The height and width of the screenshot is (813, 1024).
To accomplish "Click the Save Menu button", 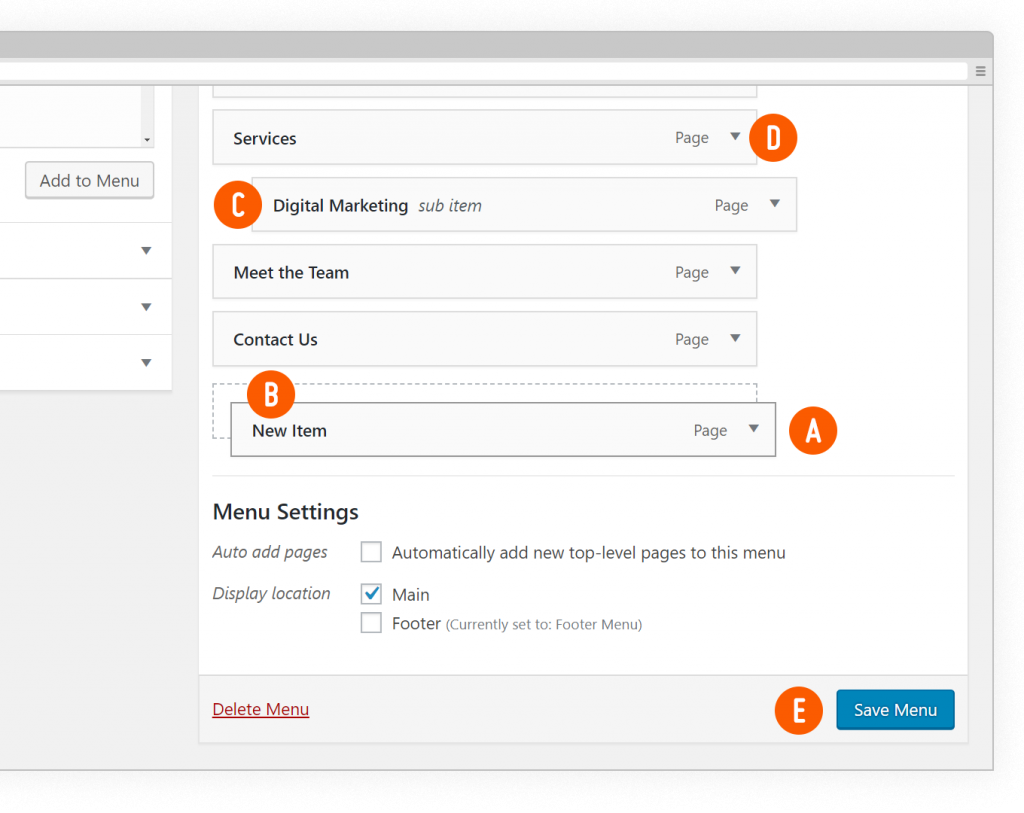I will pyautogui.click(x=895, y=710).
